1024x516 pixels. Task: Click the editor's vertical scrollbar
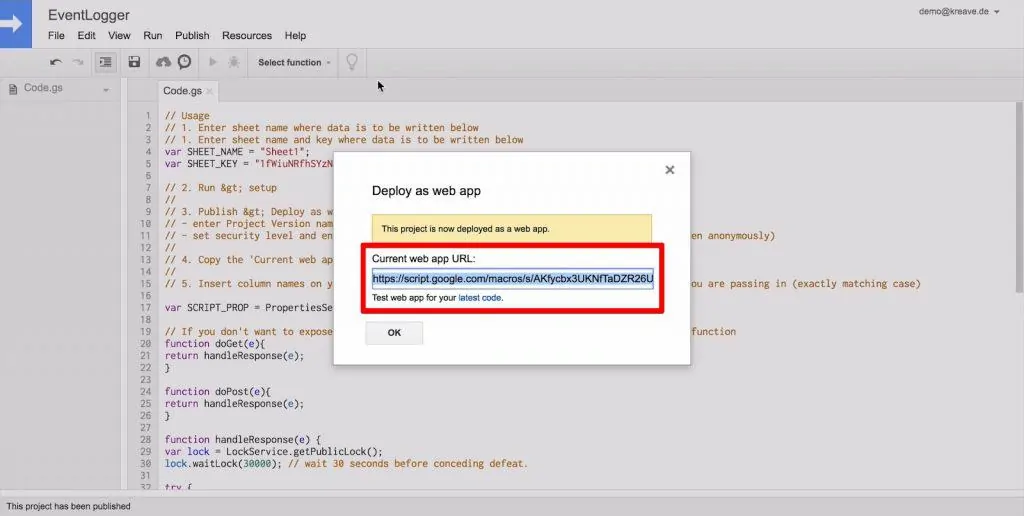point(1019,196)
